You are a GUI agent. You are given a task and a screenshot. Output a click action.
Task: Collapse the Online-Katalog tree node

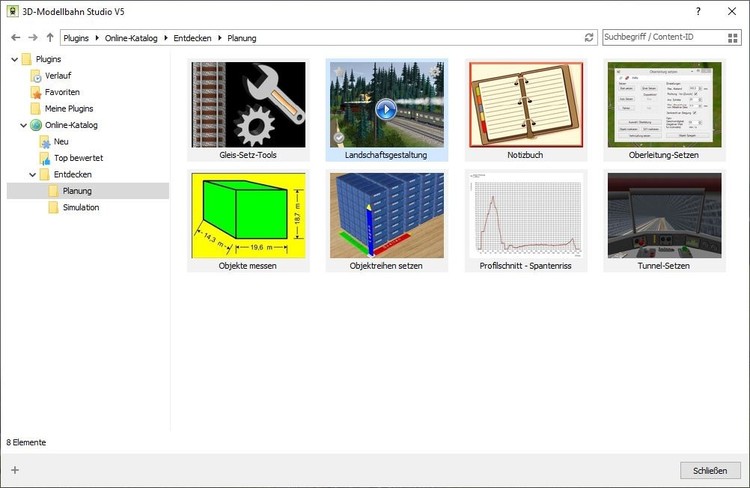click(23, 125)
